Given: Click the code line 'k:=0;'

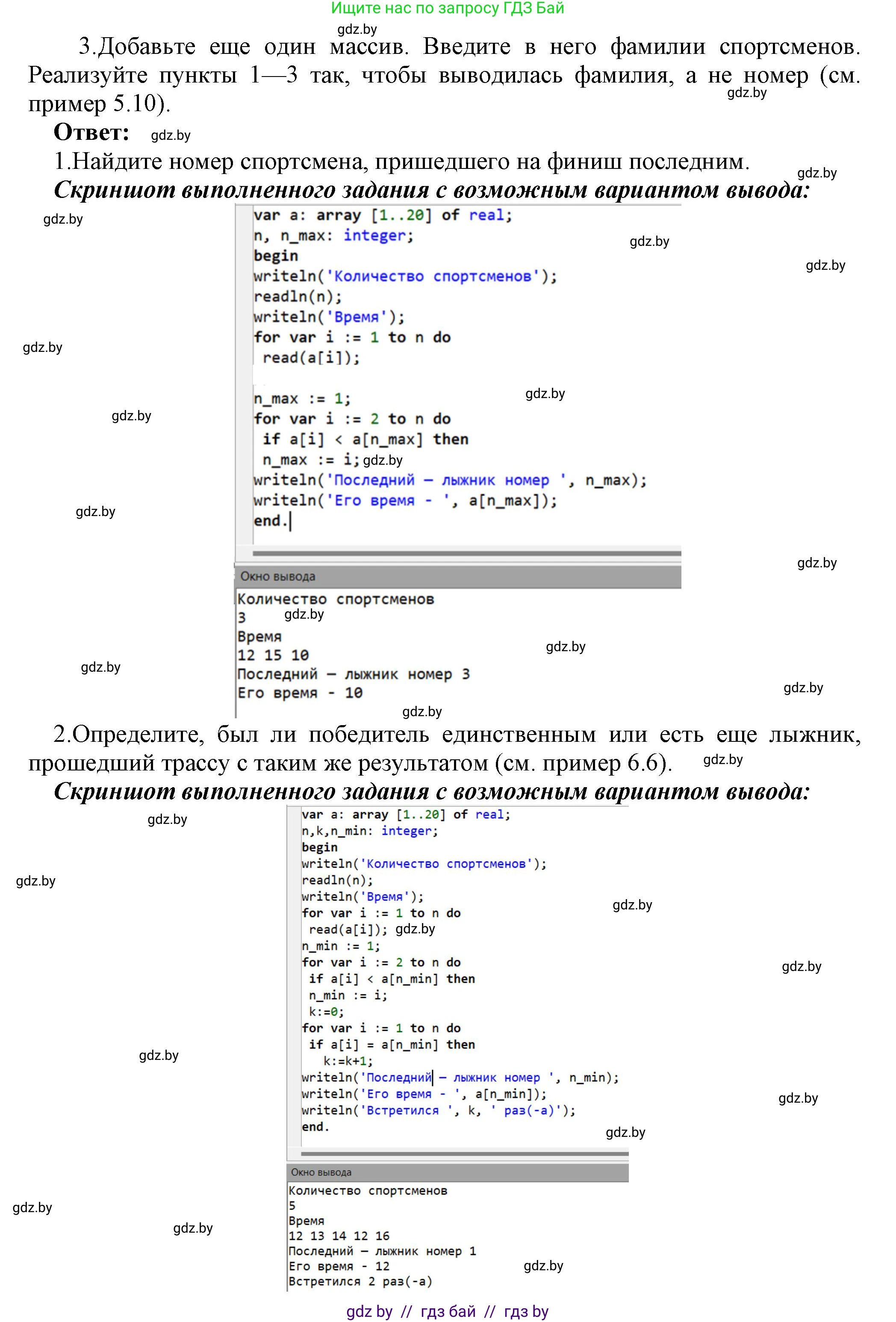Looking at the screenshot, I should (x=326, y=1012).
